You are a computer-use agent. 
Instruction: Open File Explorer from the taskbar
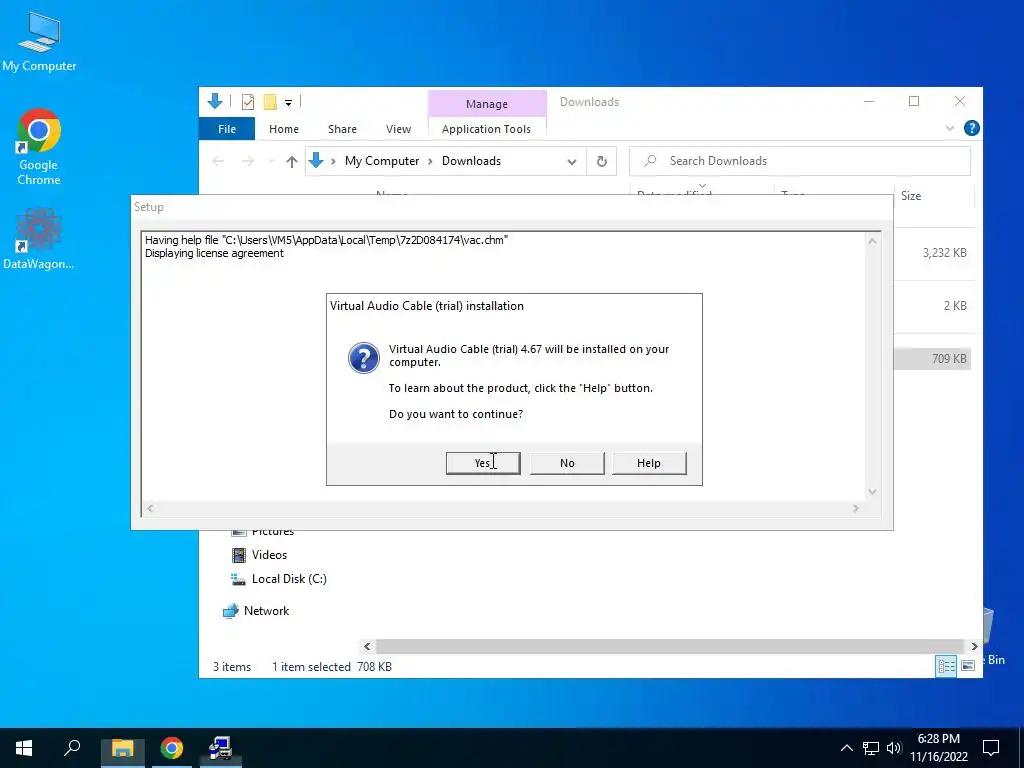[122, 748]
